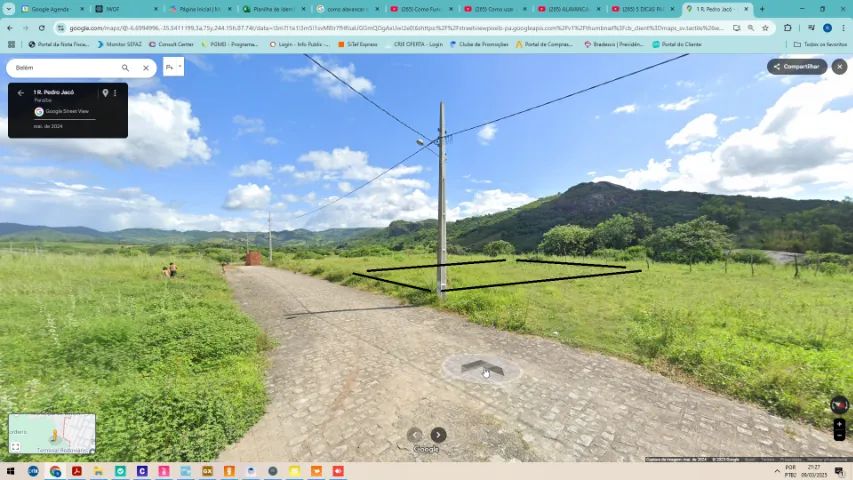Click the location pin in address panel
The height and width of the screenshot is (480, 853).
click(106, 93)
